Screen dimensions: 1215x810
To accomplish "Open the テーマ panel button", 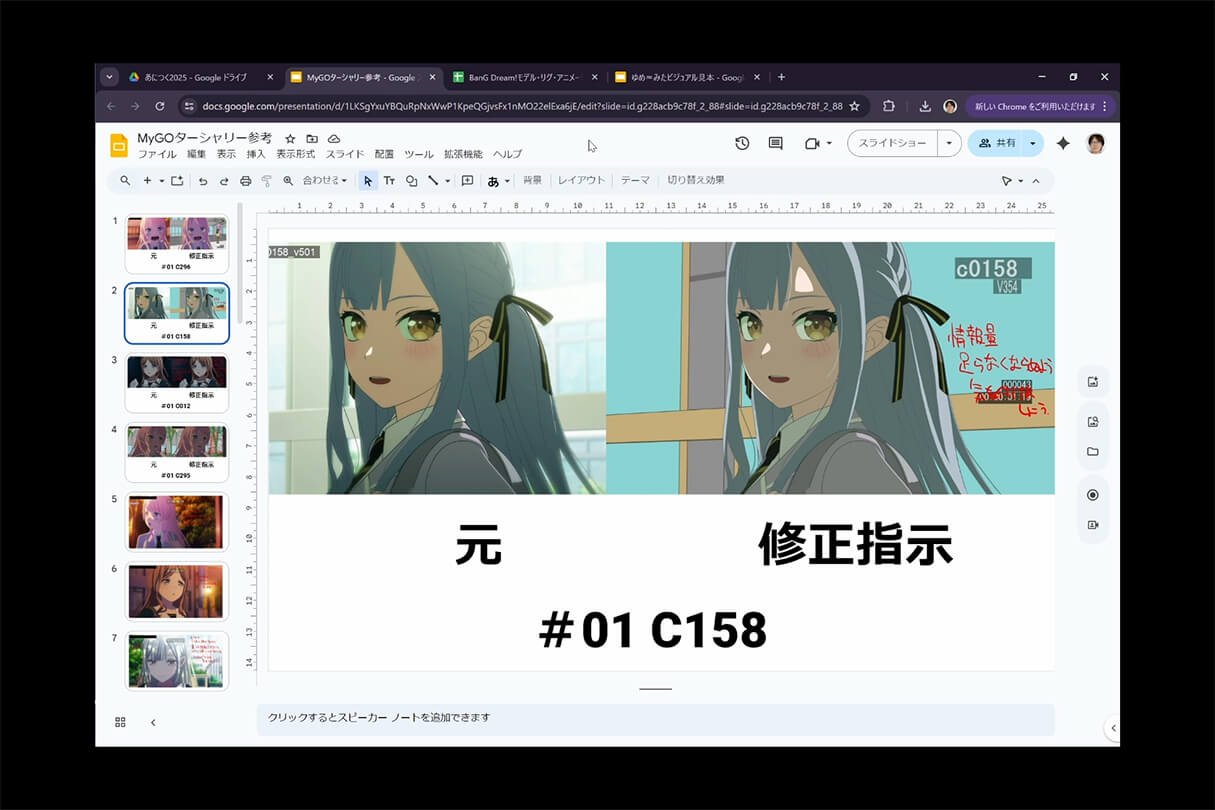I will pyautogui.click(x=636, y=180).
